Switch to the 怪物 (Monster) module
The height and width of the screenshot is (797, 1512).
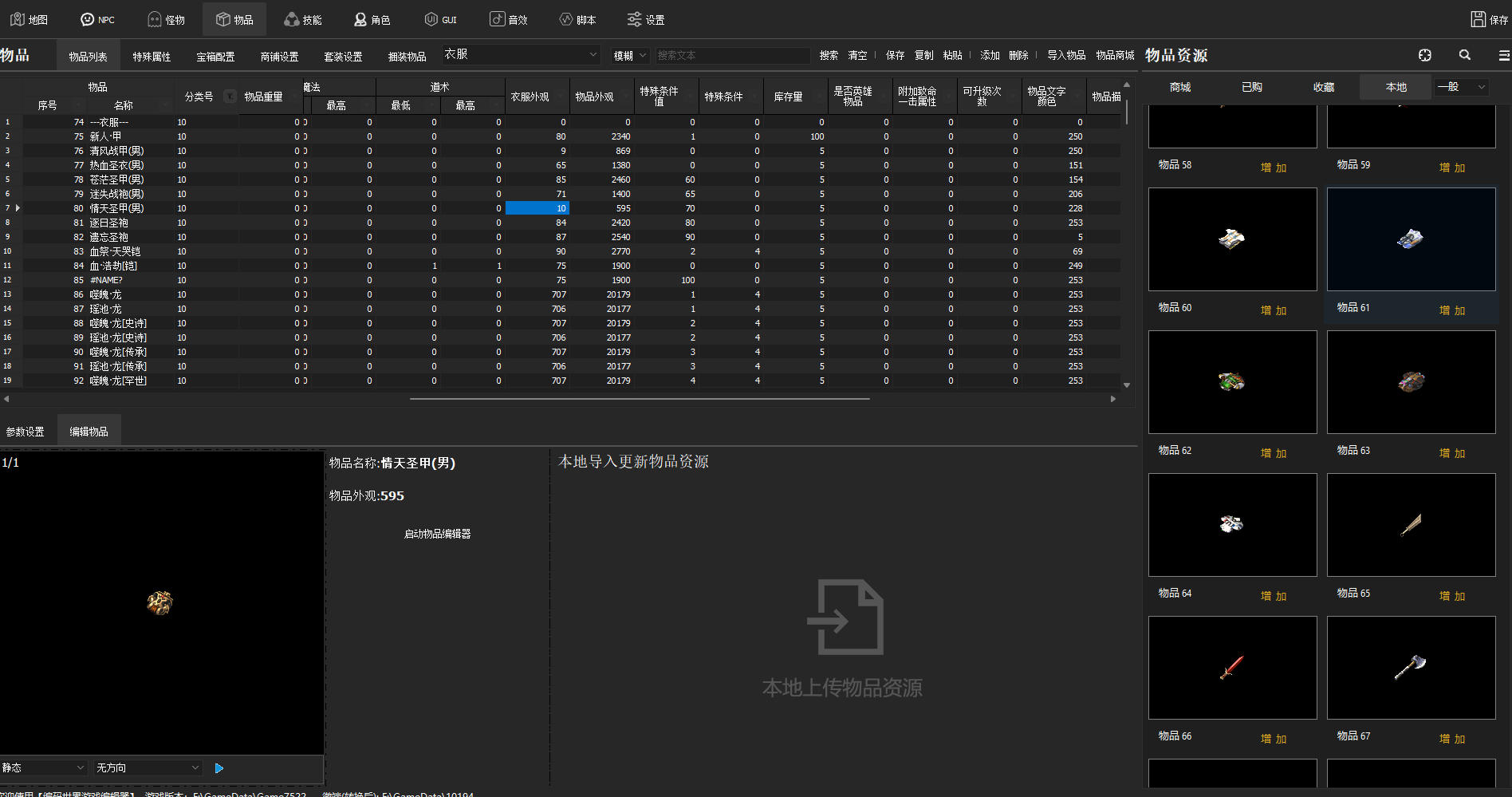[166, 19]
